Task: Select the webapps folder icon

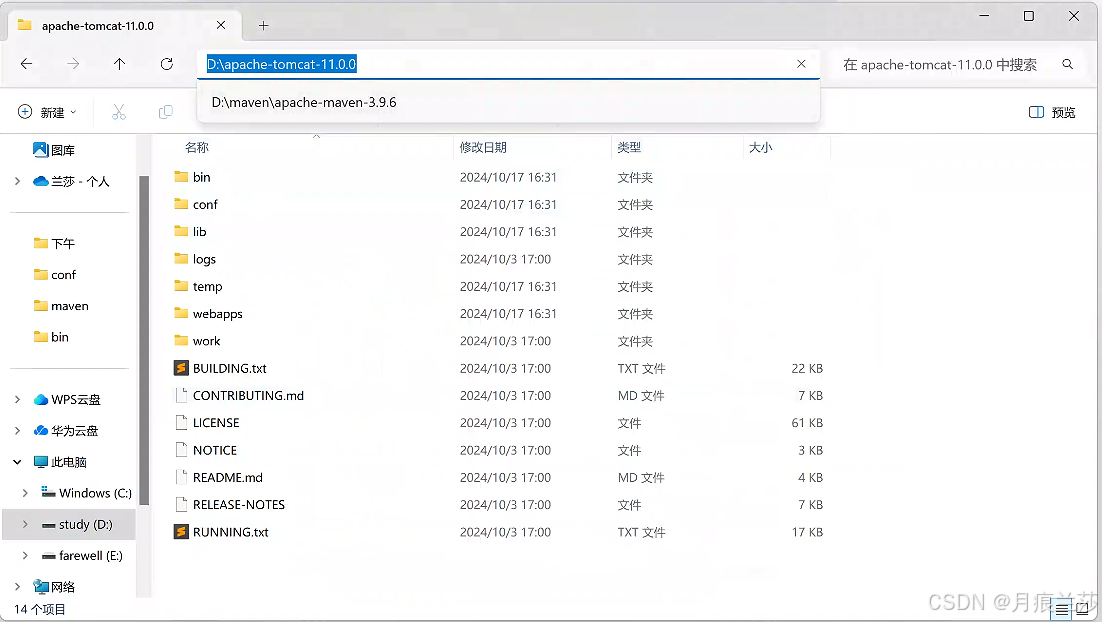Action: [181, 313]
